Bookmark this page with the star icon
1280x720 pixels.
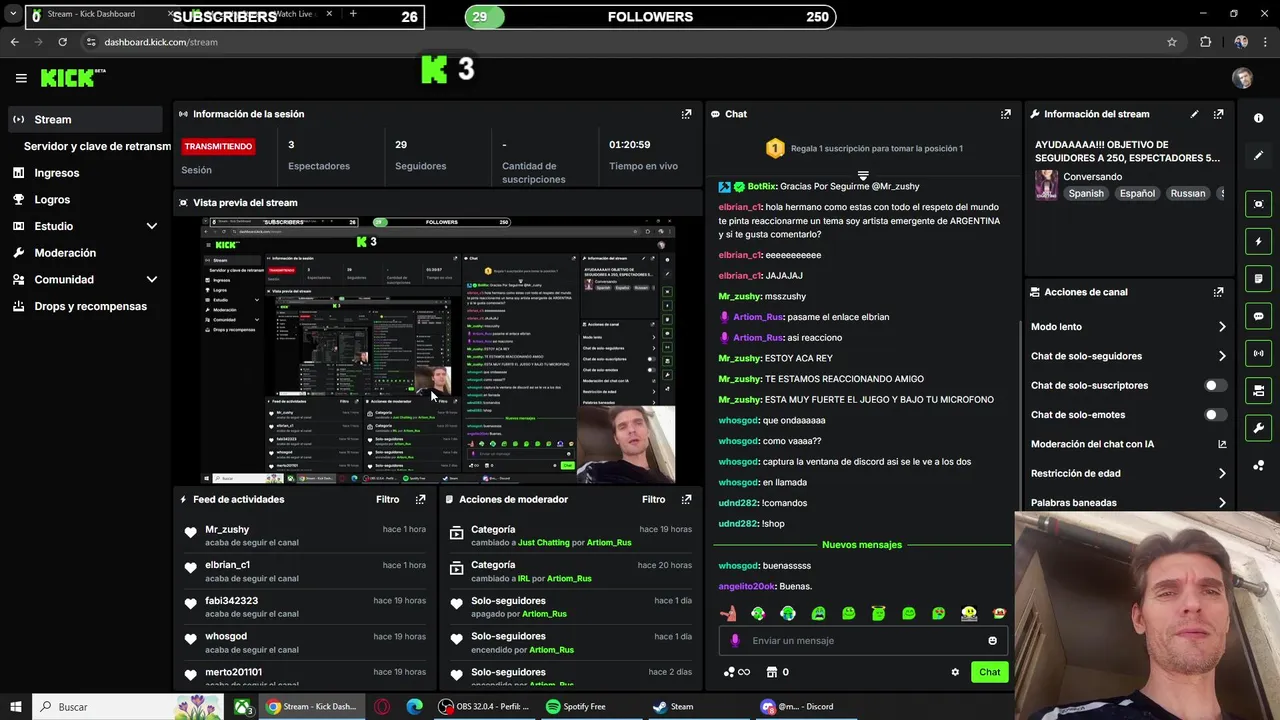point(1172,42)
